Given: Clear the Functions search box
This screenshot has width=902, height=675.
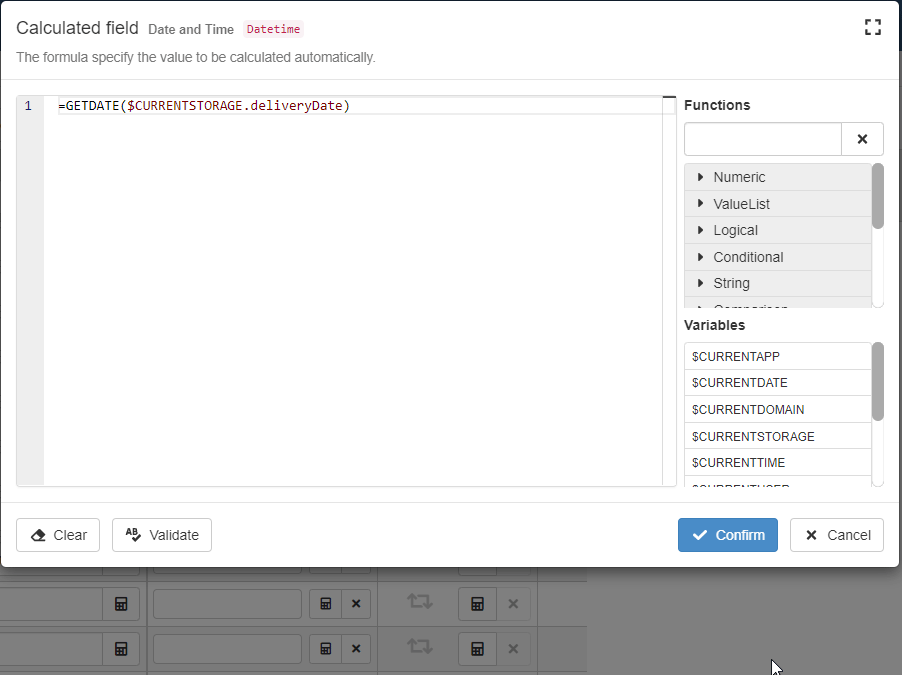Looking at the screenshot, I should (862, 139).
